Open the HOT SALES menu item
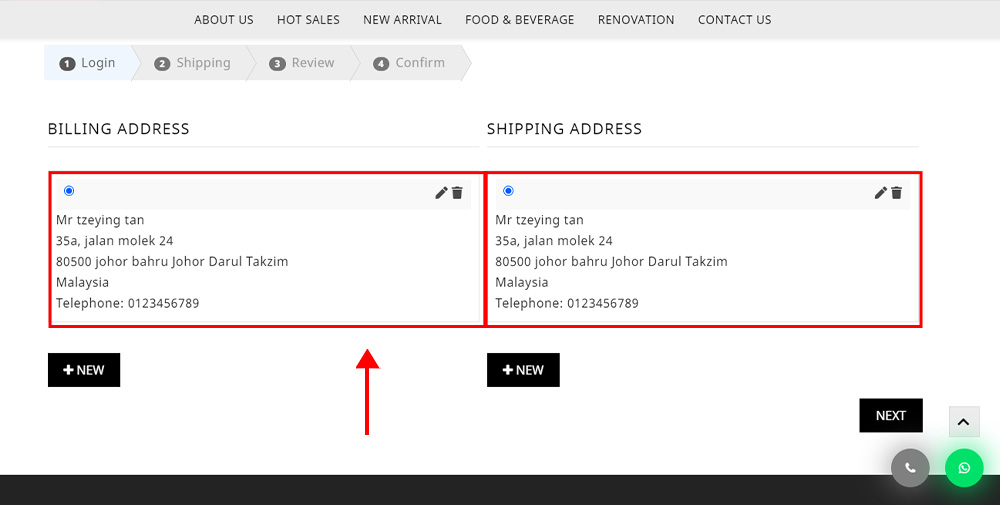The image size is (1000, 505). pyautogui.click(x=308, y=20)
